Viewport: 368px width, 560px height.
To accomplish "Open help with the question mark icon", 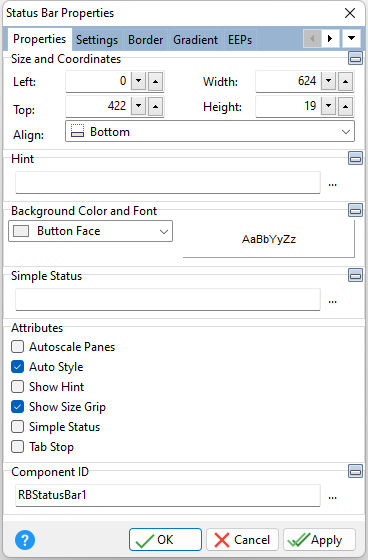I will 25,540.
